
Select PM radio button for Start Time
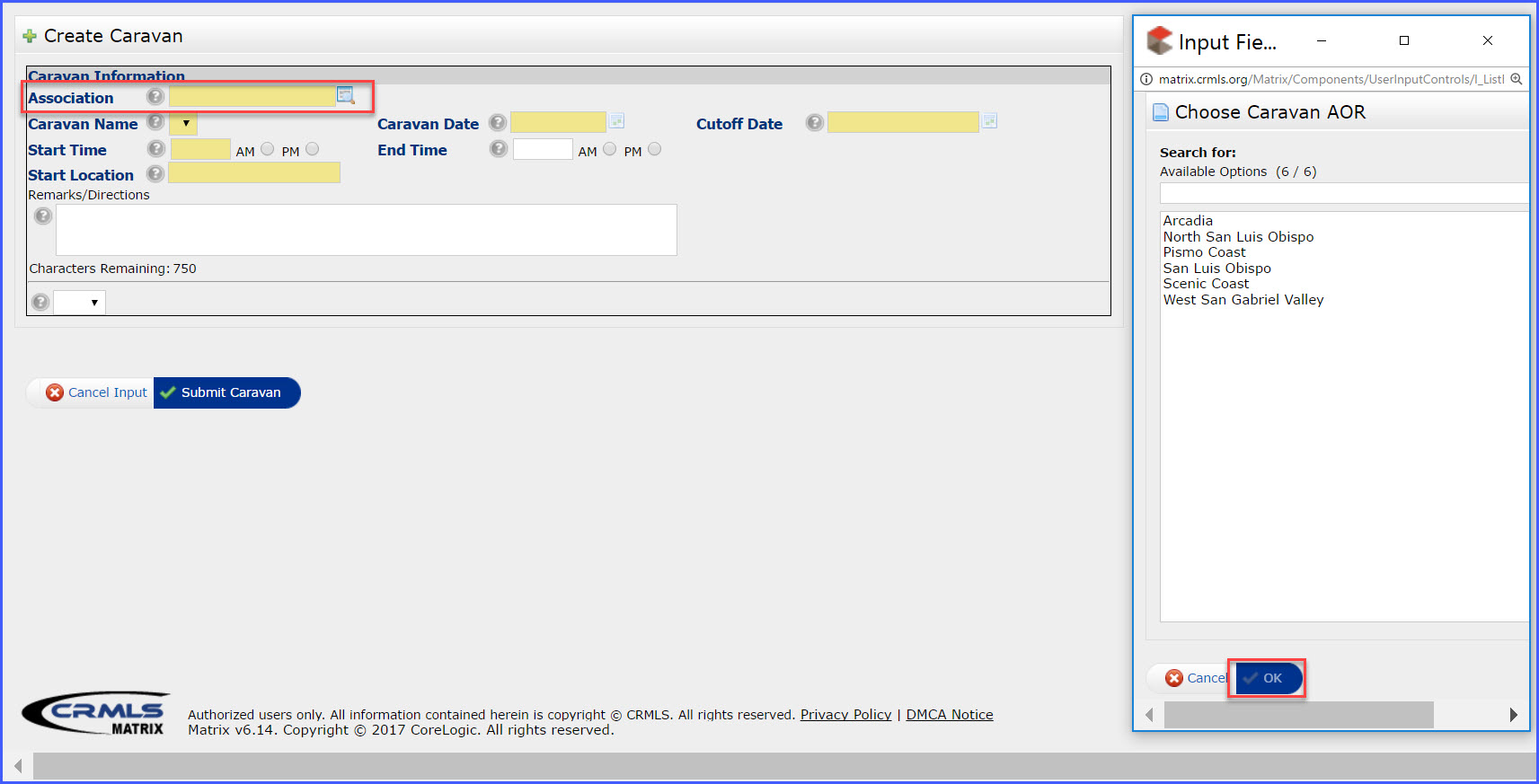click(313, 149)
